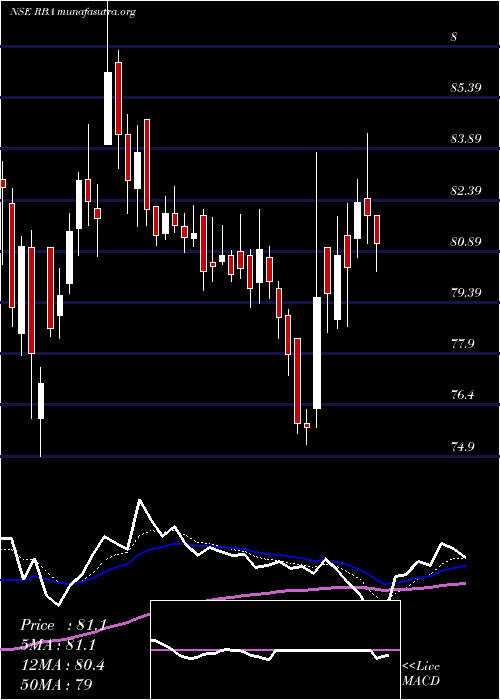Click the 5MA : 81.1 legend entry
The height and width of the screenshot is (700, 500).
[58, 645]
